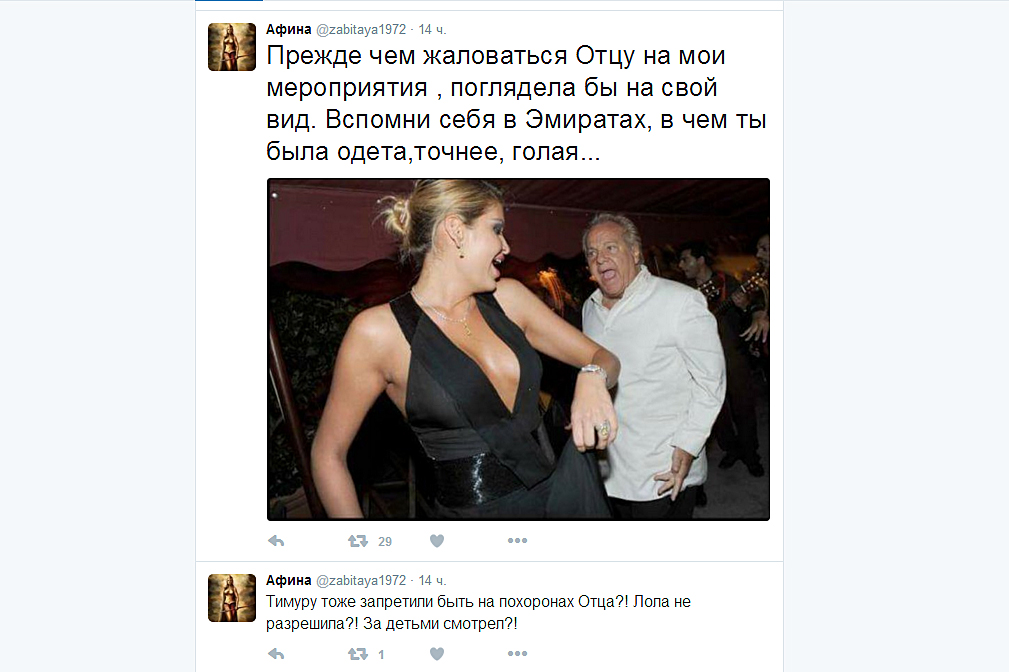Open @zabitaya1972 handle on first tweet

[361, 30]
